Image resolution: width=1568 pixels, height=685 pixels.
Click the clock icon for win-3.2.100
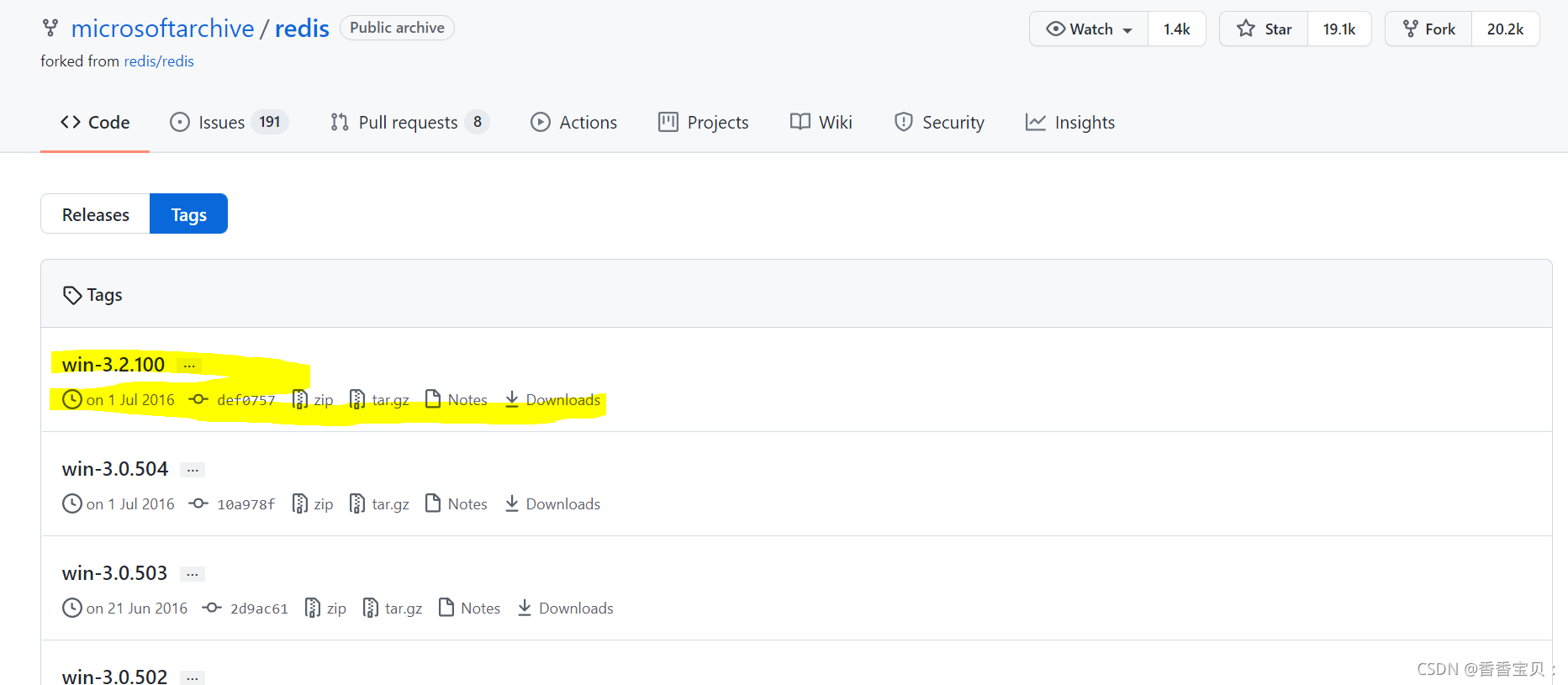click(72, 399)
